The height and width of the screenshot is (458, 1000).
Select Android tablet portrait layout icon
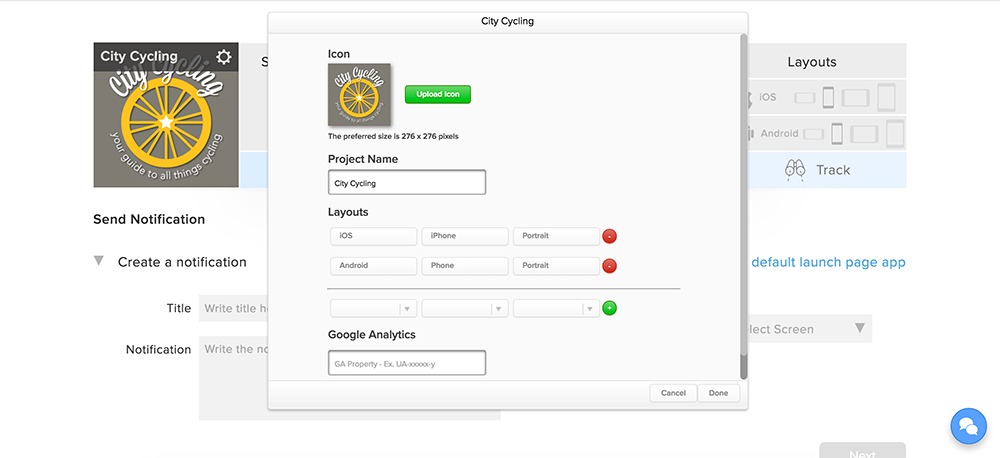[x=895, y=134]
